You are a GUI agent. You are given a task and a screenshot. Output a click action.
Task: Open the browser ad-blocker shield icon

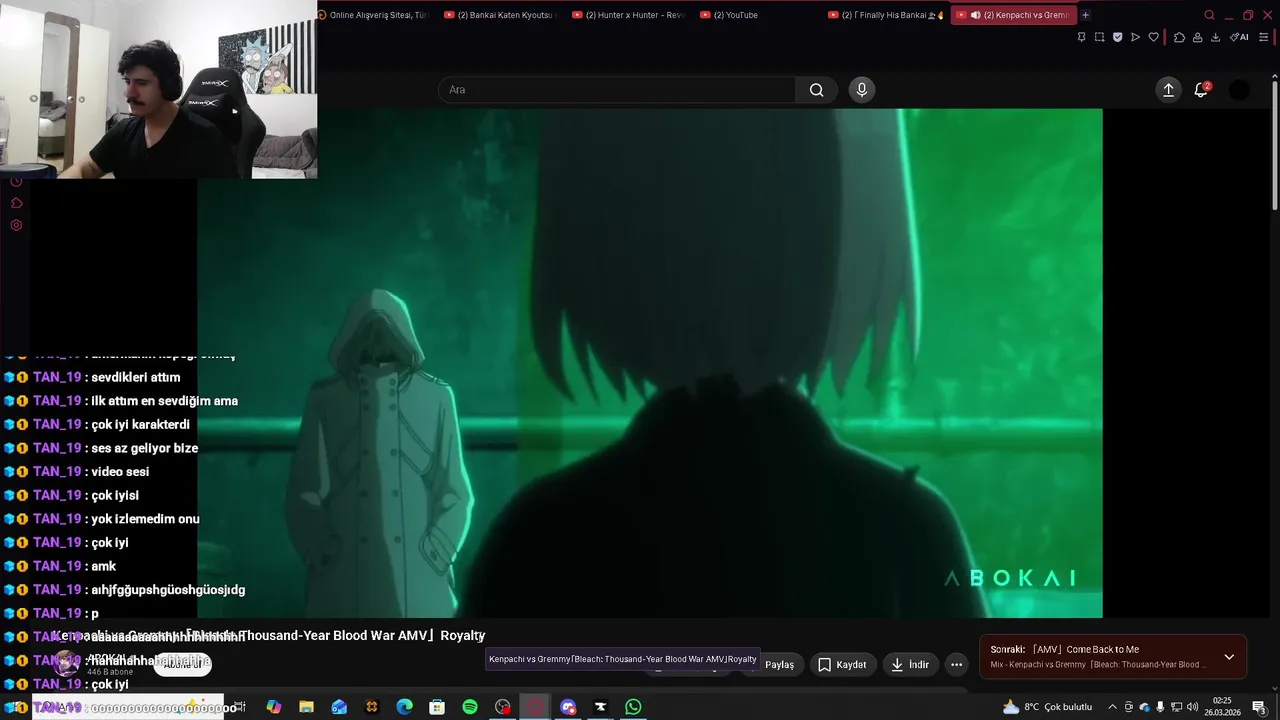pos(1117,37)
